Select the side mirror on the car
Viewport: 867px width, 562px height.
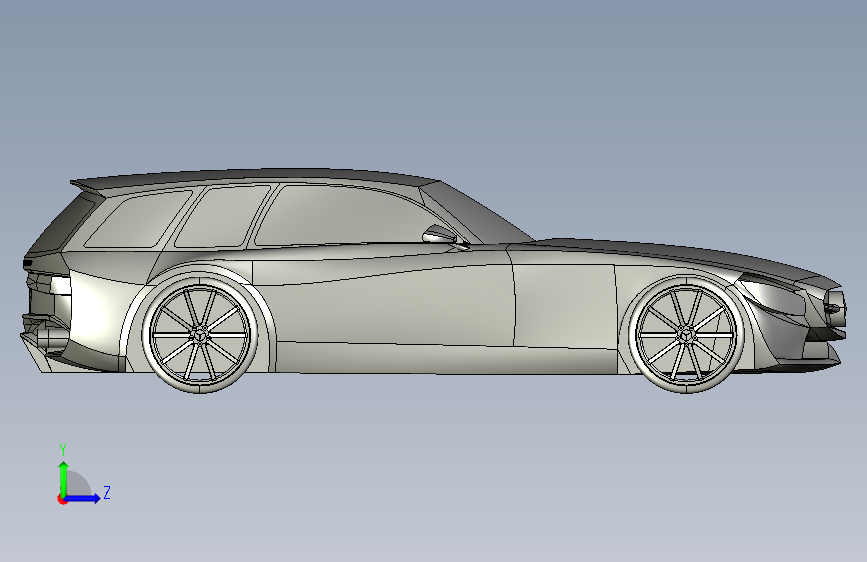(x=440, y=235)
